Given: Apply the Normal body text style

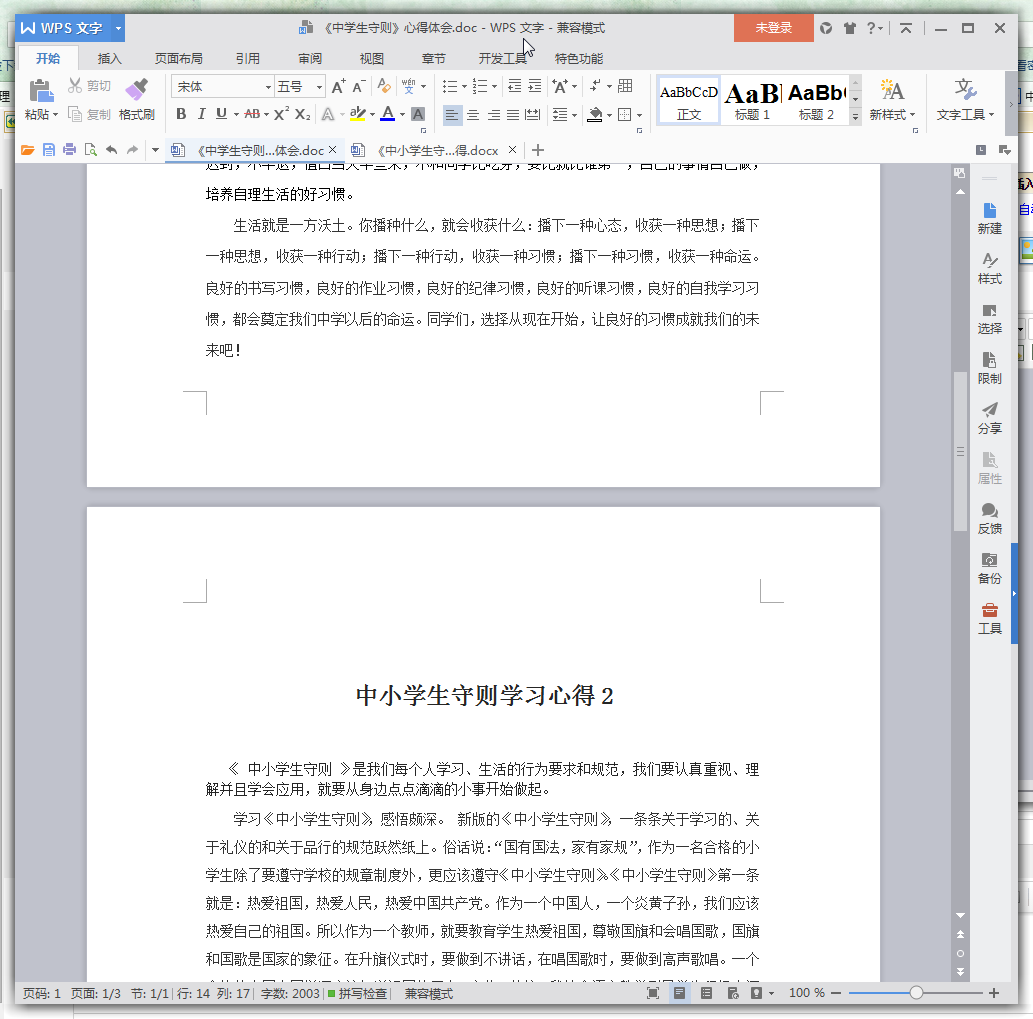Looking at the screenshot, I should coord(688,99).
